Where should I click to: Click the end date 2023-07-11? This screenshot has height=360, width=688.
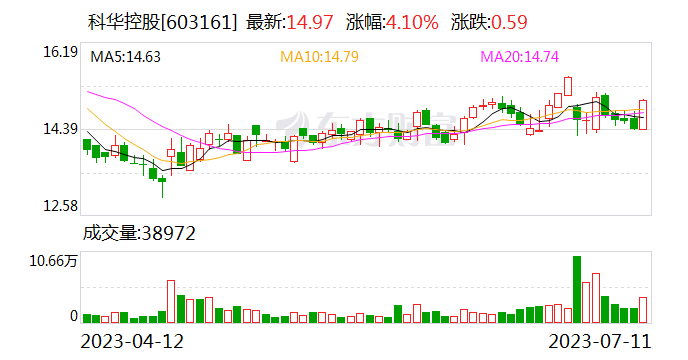[600, 341]
